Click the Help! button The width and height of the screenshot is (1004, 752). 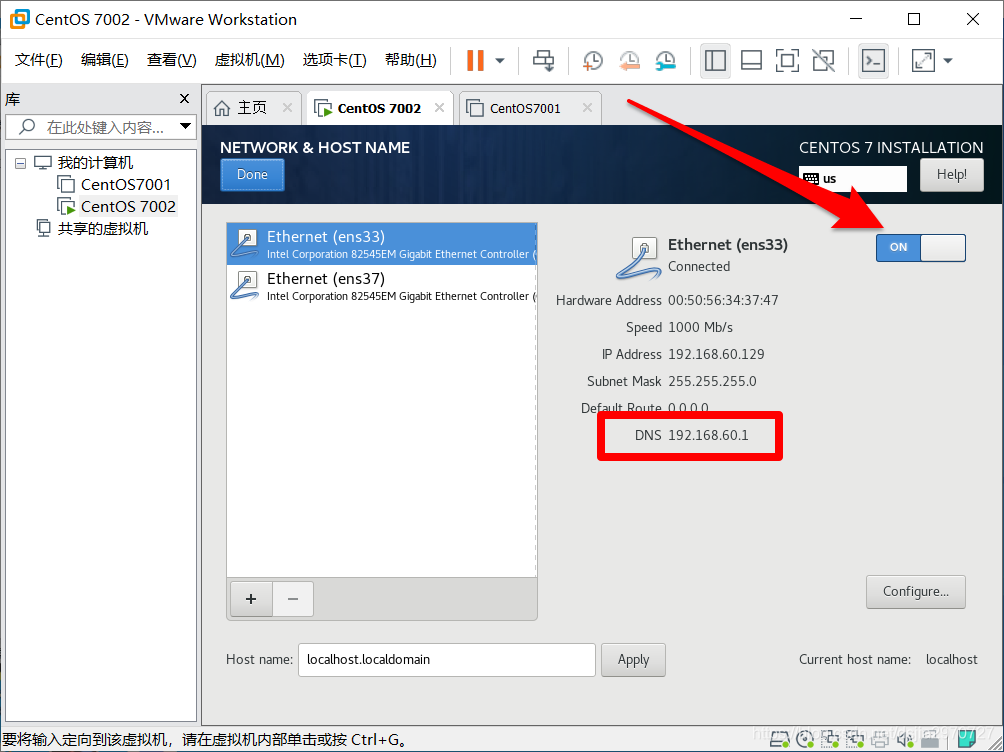(951, 174)
